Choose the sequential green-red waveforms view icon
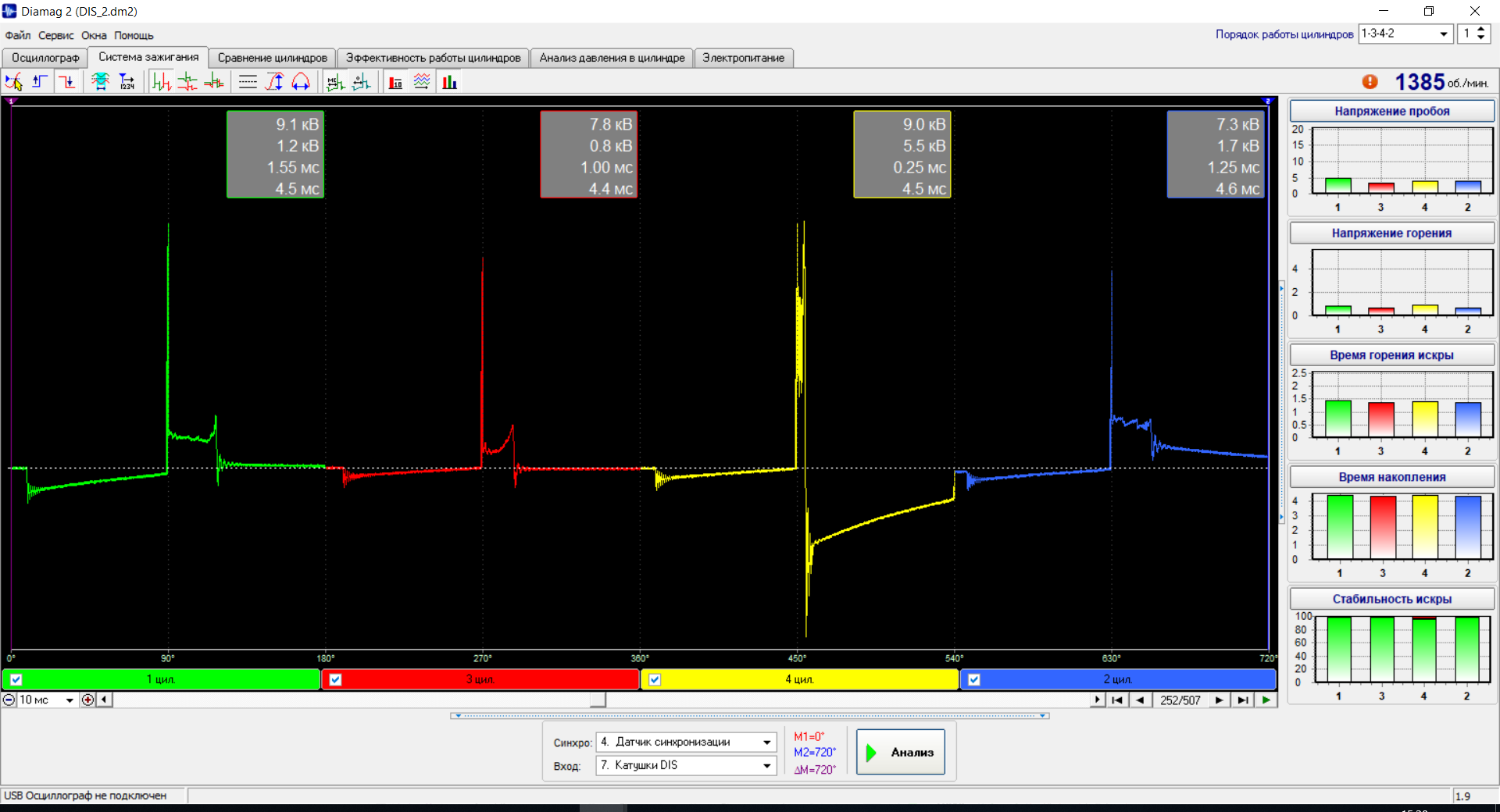1500x812 pixels. (x=162, y=82)
